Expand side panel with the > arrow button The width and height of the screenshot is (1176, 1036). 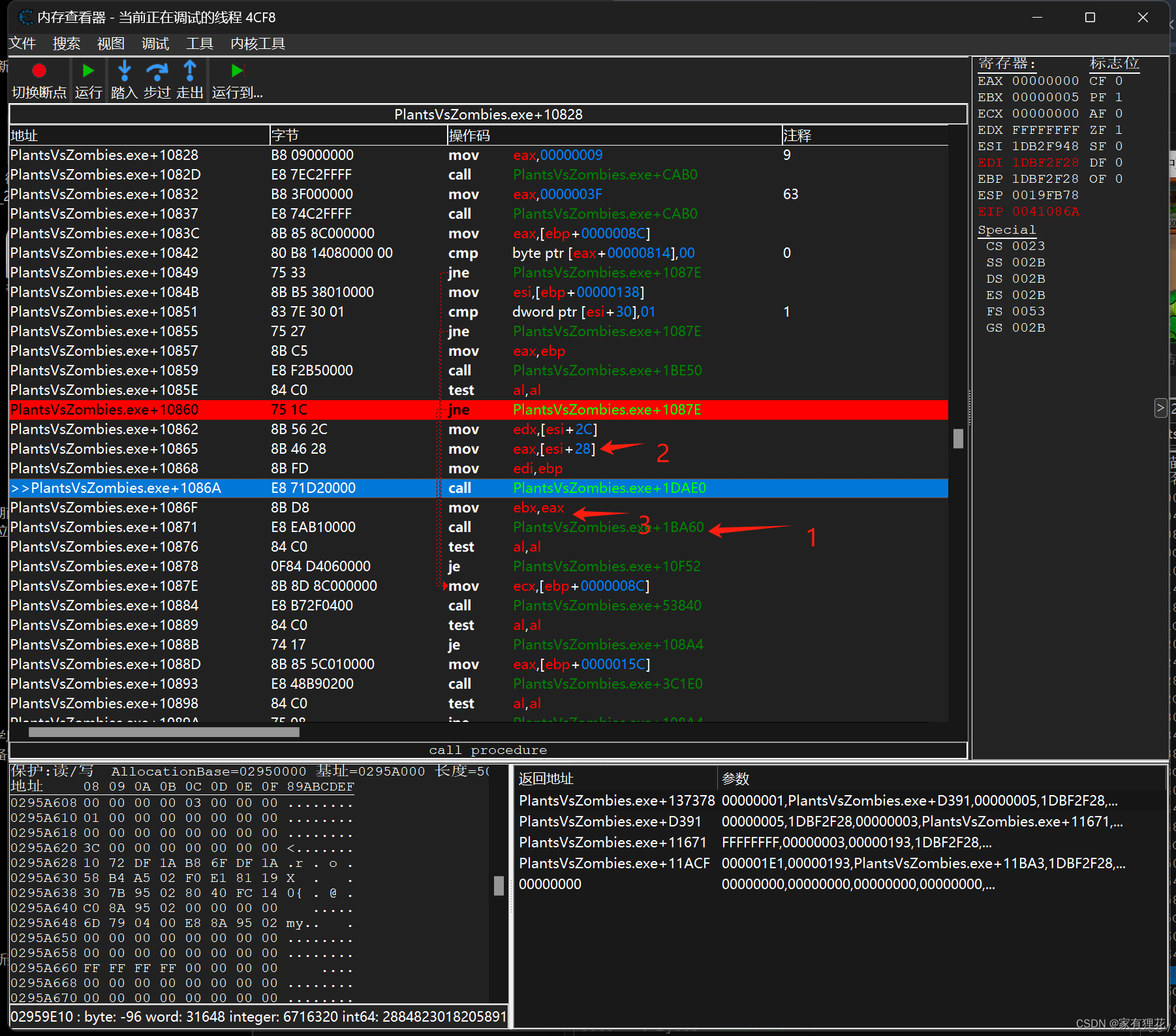1160,408
